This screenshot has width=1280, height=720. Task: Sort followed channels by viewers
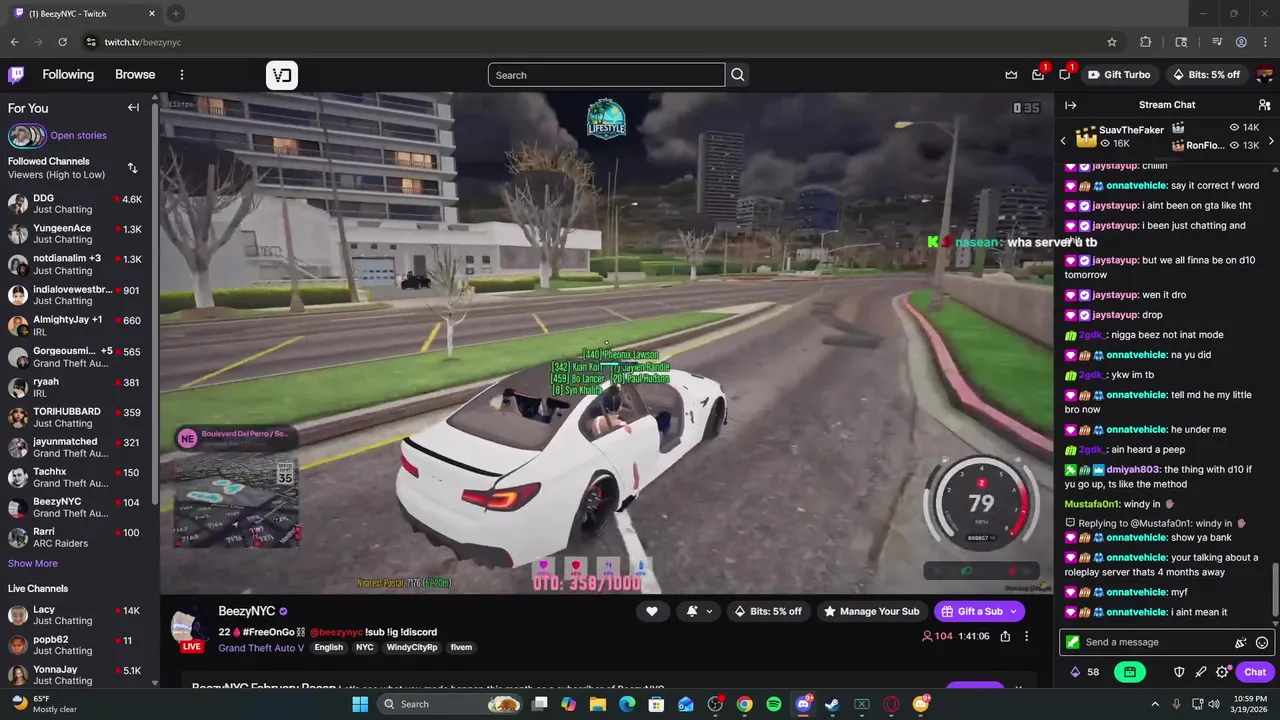pyautogui.click(x=132, y=168)
